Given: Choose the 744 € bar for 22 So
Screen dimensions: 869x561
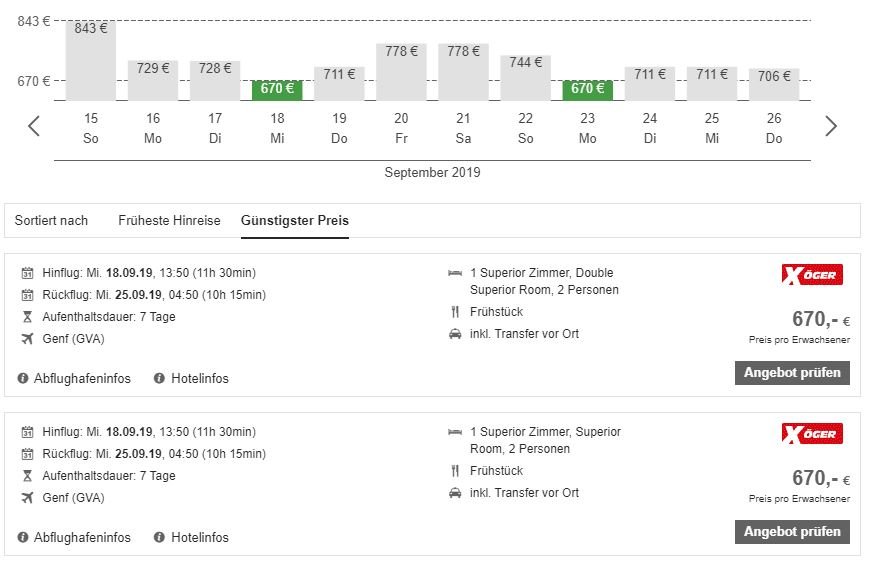Looking at the screenshot, I should (x=525, y=77).
